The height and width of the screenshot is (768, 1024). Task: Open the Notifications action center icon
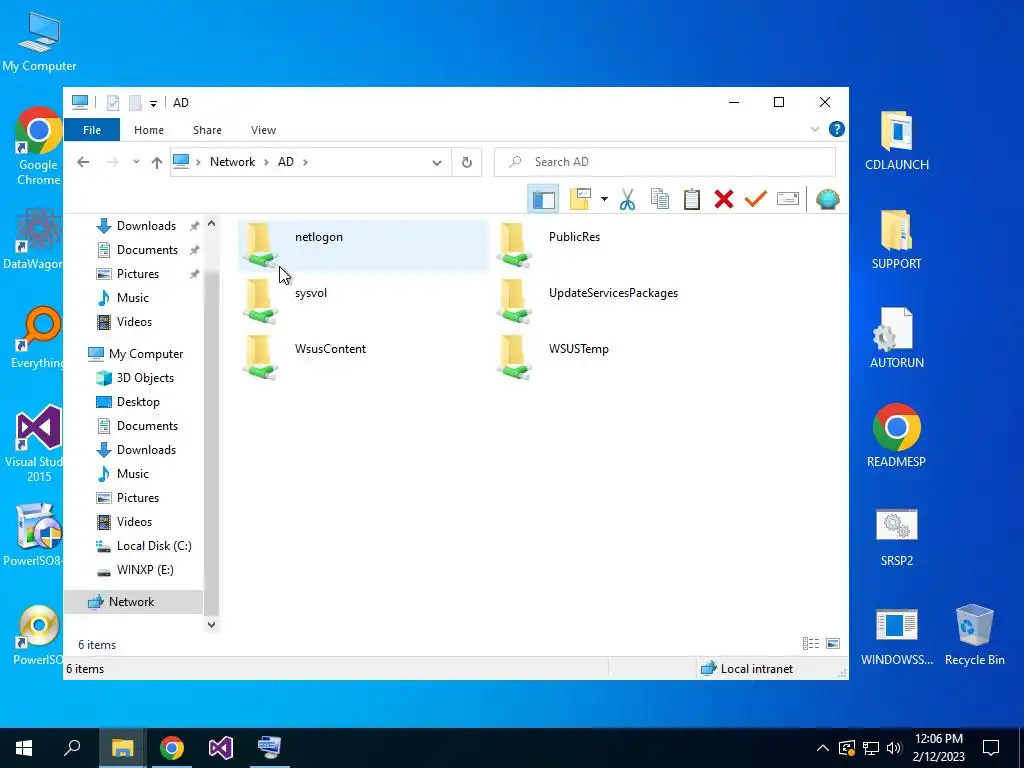[x=991, y=748]
